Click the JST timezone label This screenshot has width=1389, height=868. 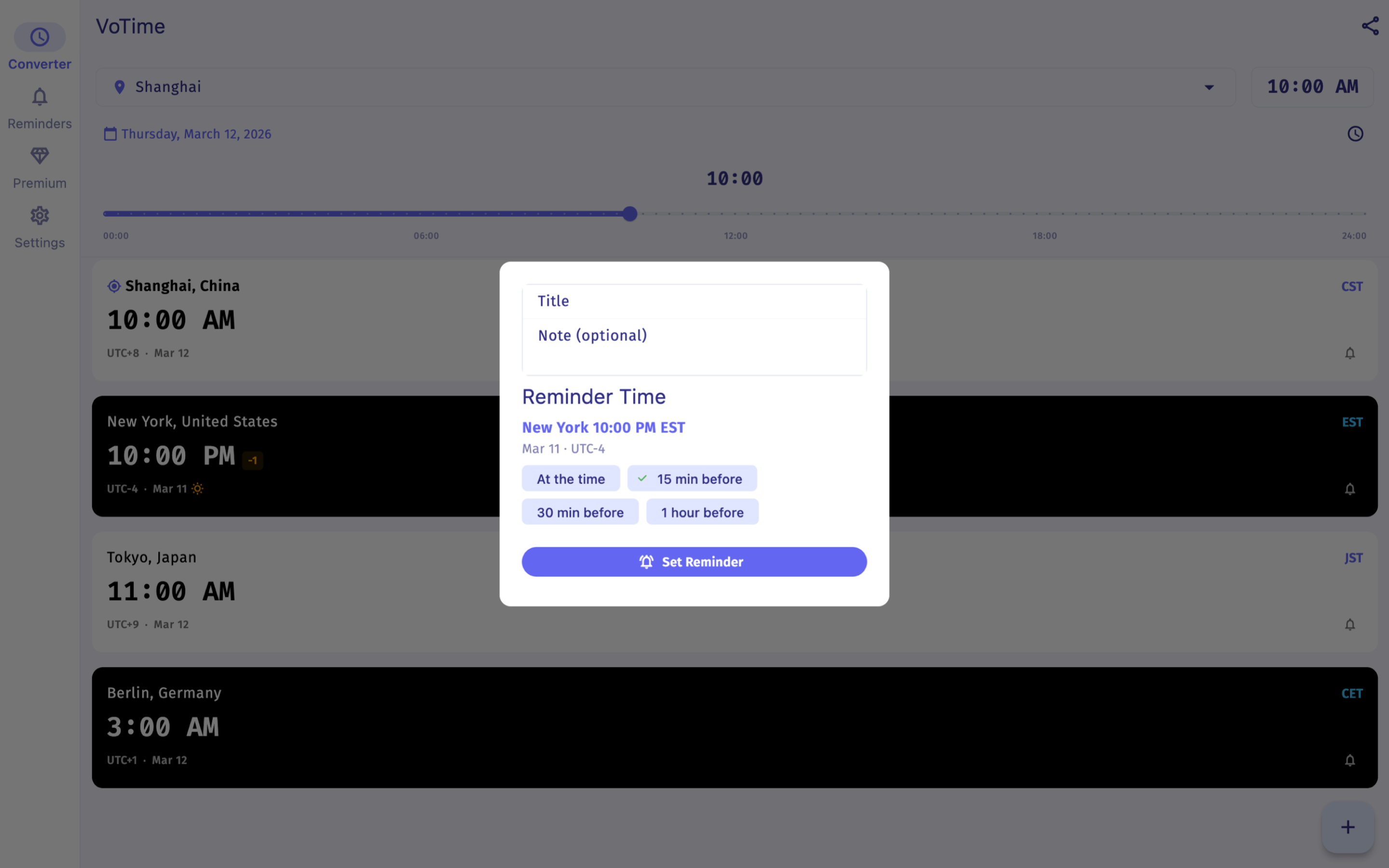click(1353, 557)
